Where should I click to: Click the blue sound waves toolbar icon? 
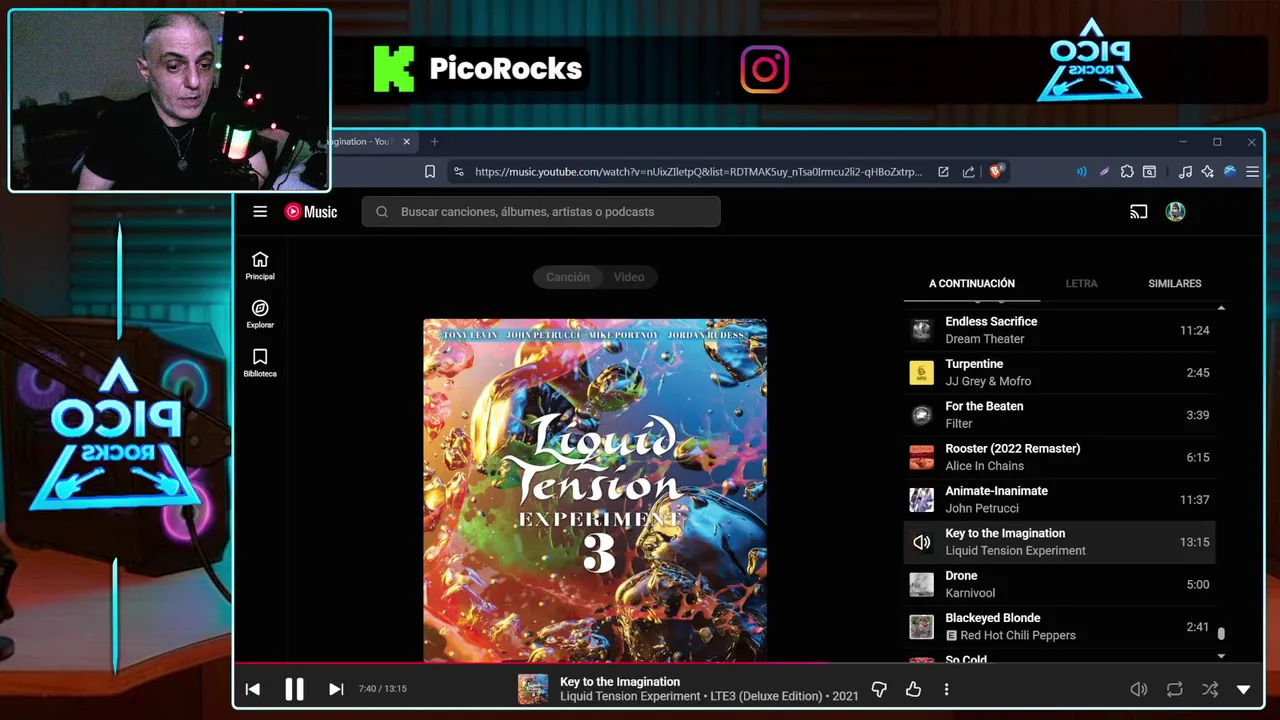click(x=1081, y=172)
